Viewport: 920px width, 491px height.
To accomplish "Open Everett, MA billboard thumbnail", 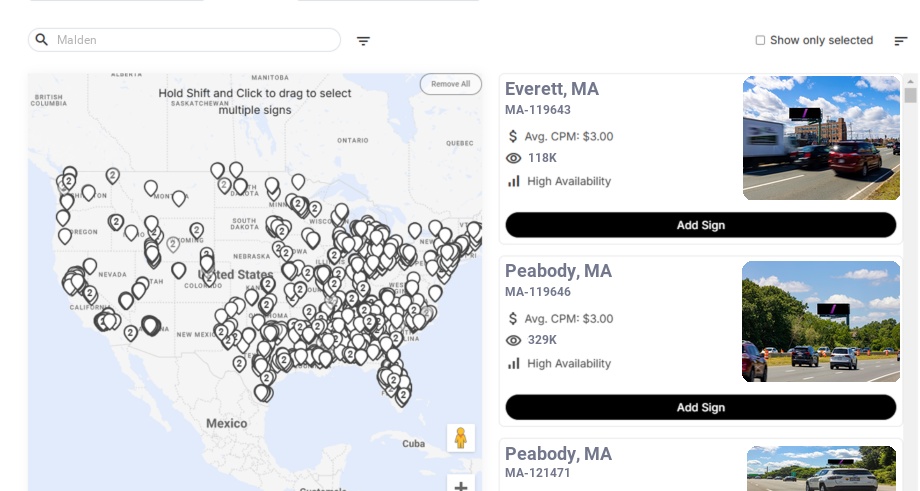I will point(821,138).
